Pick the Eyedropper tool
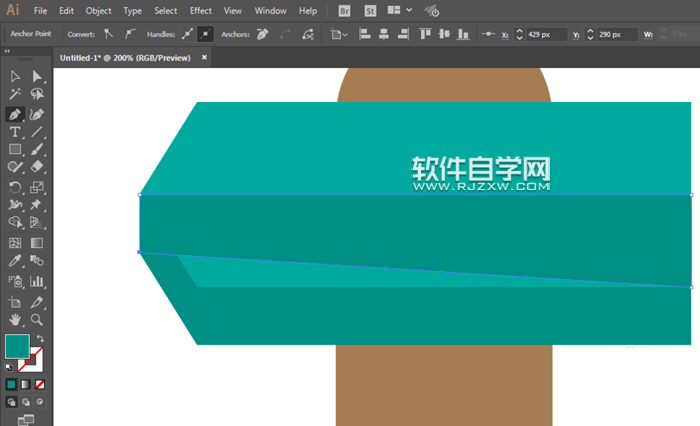The height and width of the screenshot is (426, 700). click(x=15, y=260)
